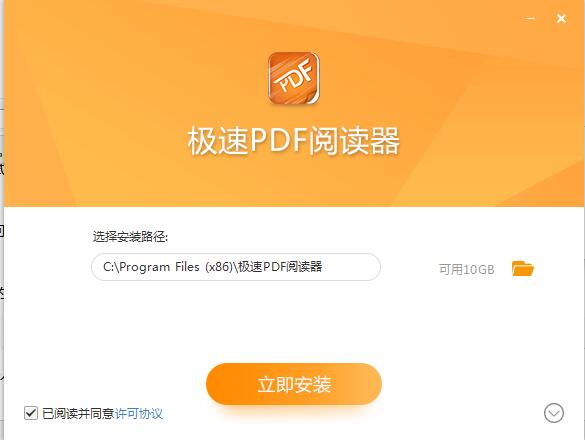Click C:\Program Files text in path box

coord(151,267)
